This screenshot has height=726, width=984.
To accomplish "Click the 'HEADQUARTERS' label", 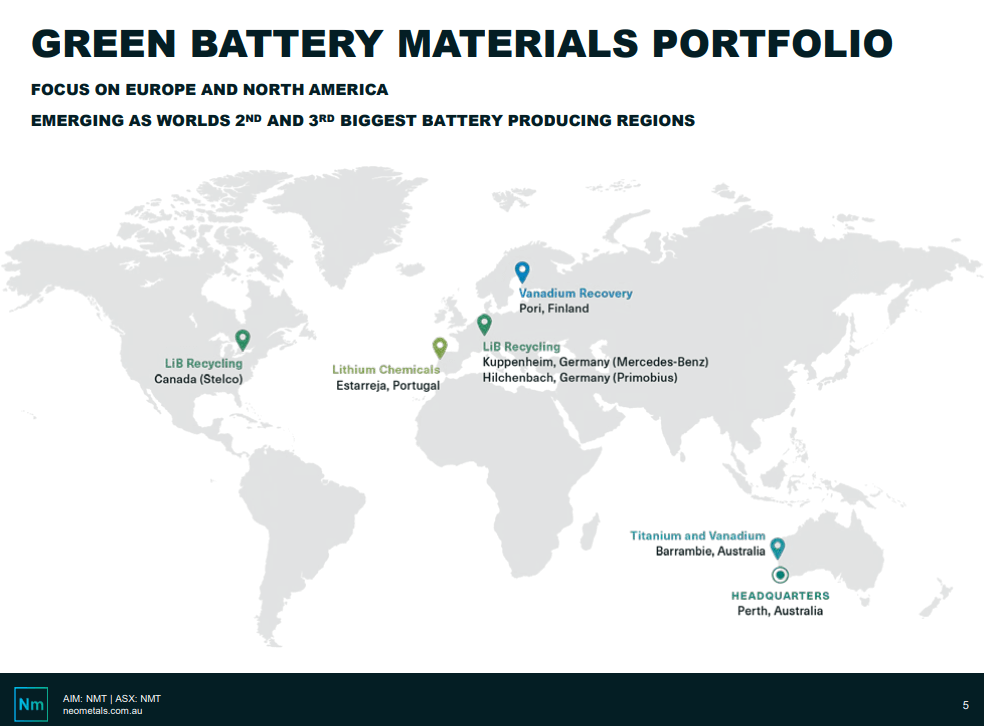I will [x=780, y=595].
